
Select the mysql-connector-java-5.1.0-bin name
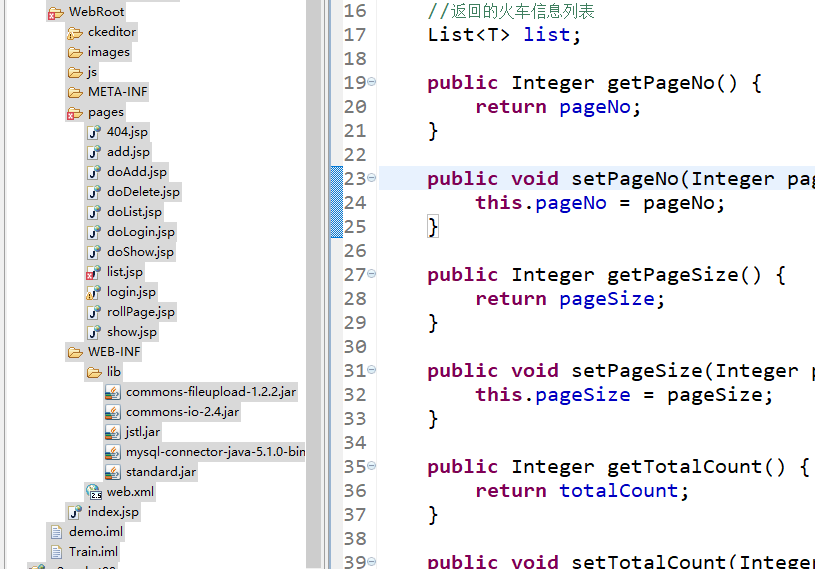(215, 452)
